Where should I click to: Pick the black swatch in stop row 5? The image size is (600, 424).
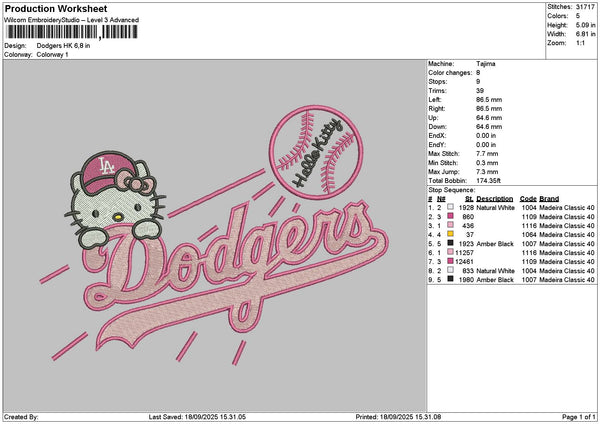point(450,243)
